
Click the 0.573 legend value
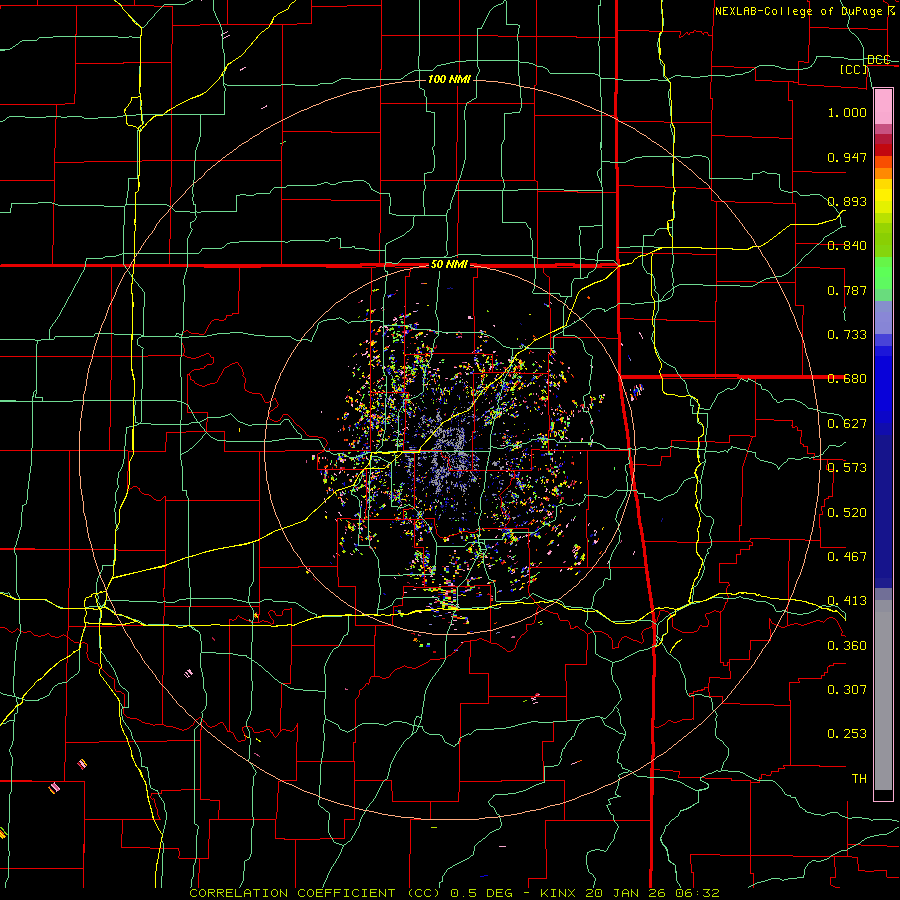847,468
